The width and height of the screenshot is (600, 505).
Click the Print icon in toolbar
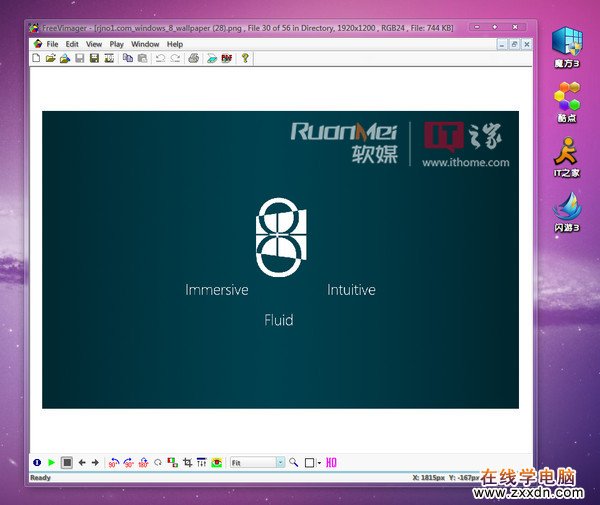[x=193, y=59]
